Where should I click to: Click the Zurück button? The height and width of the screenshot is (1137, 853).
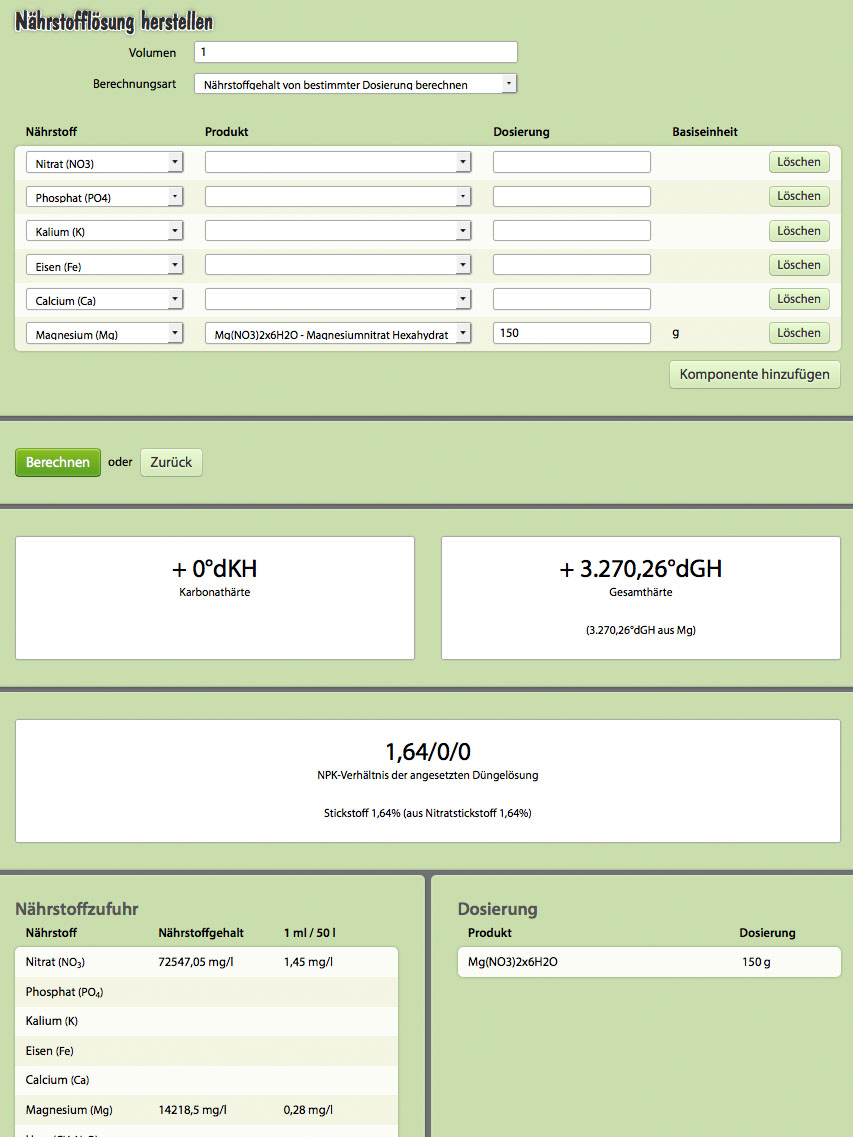171,463
